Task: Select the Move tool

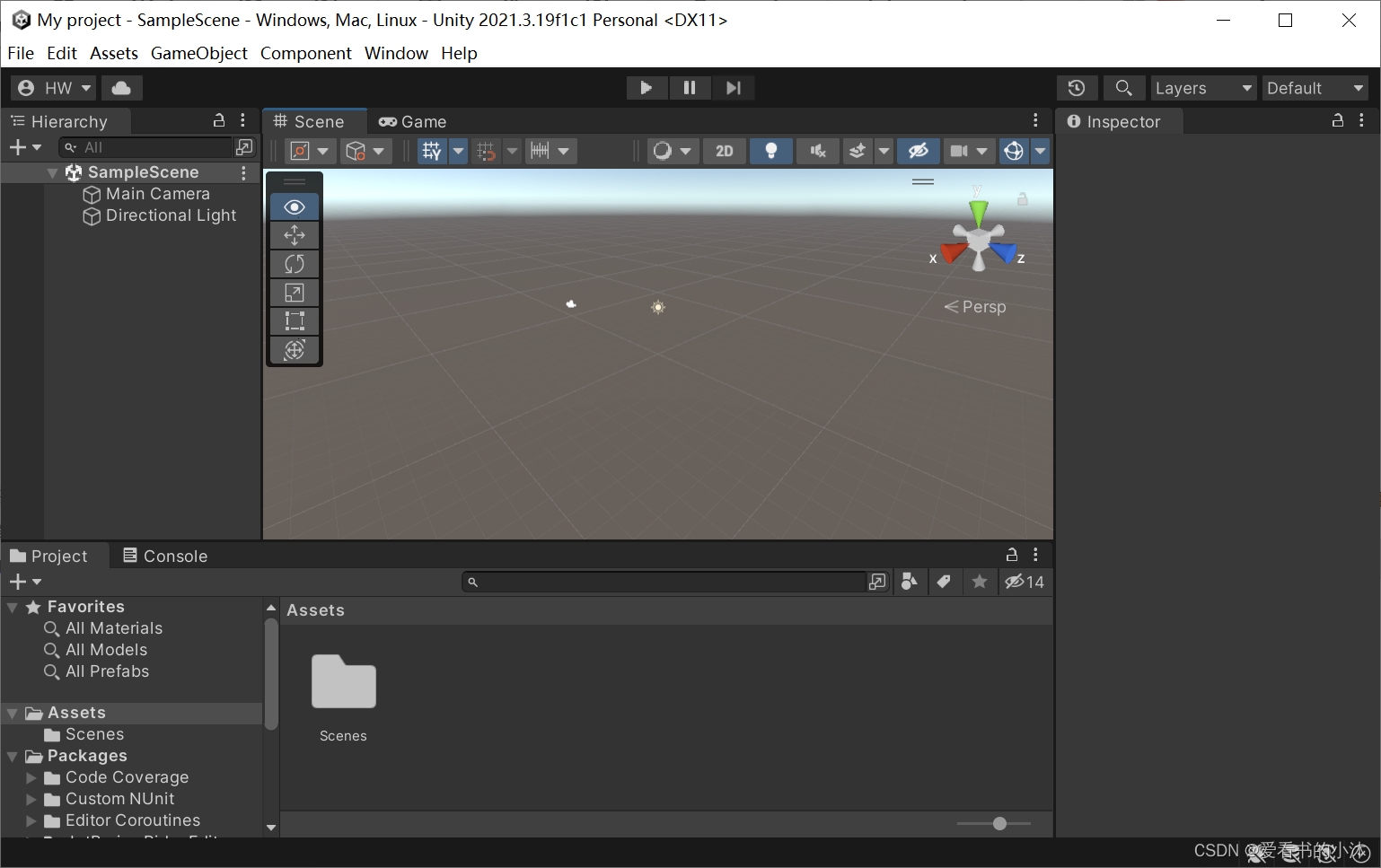Action: [x=295, y=235]
